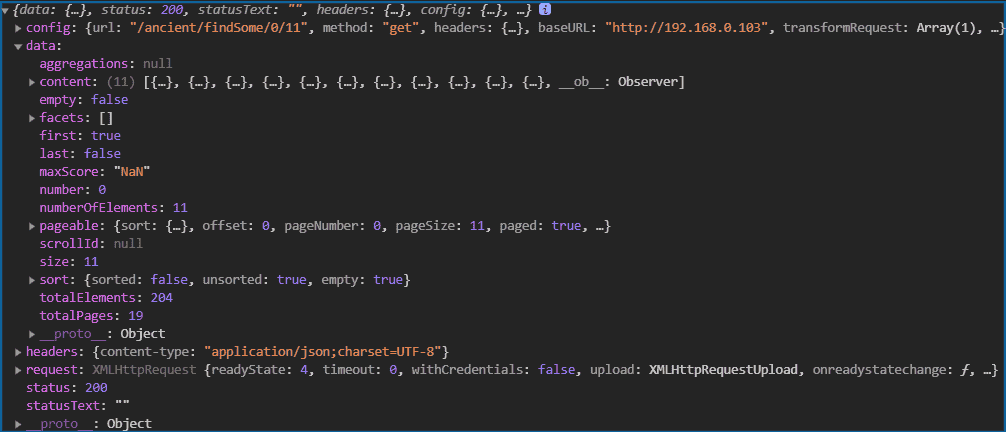Select the size: 11 row
The width and height of the screenshot is (1006, 432).
(69, 262)
